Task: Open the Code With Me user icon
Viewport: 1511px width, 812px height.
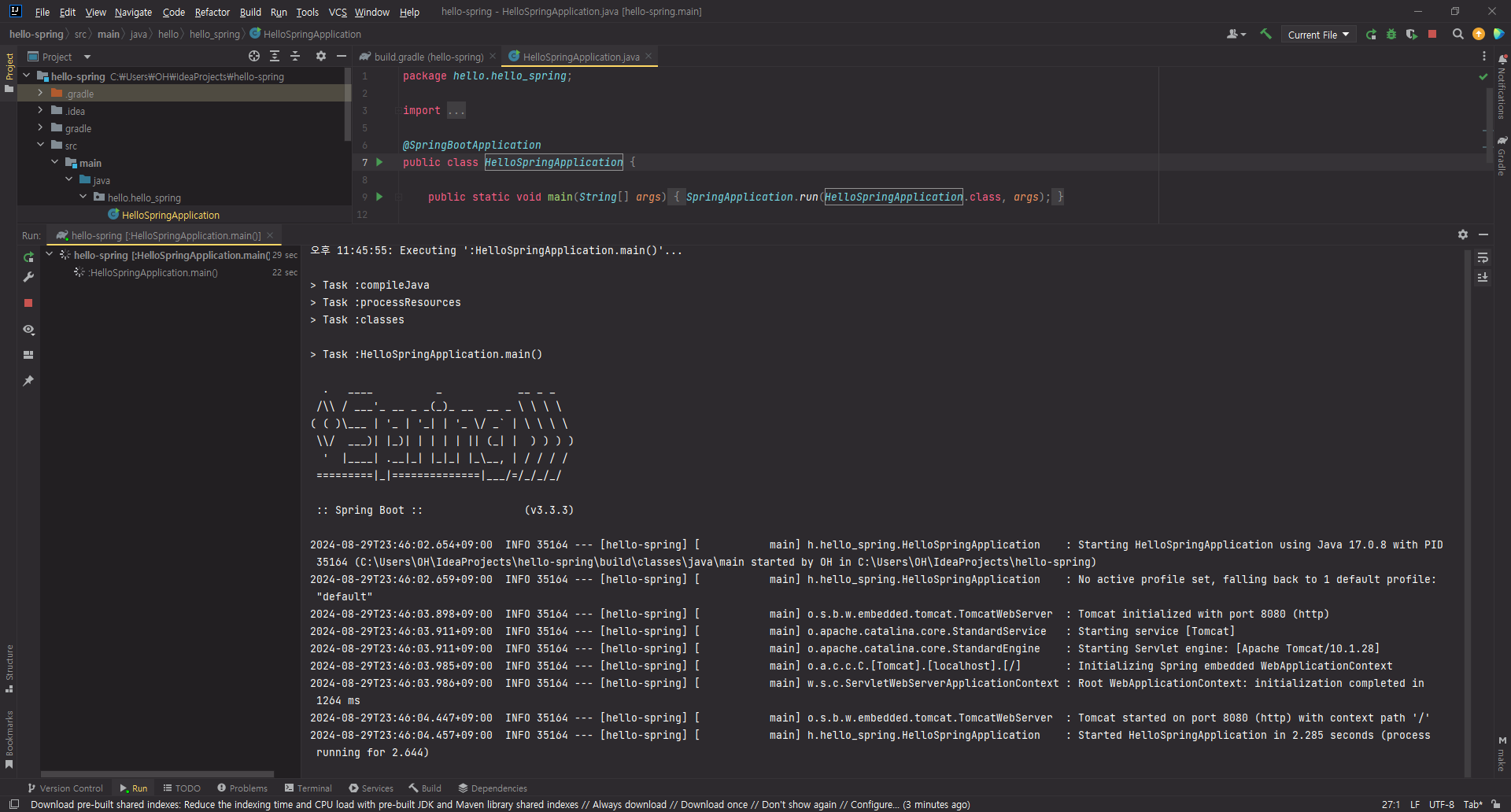Action: tap(1236, 34)
